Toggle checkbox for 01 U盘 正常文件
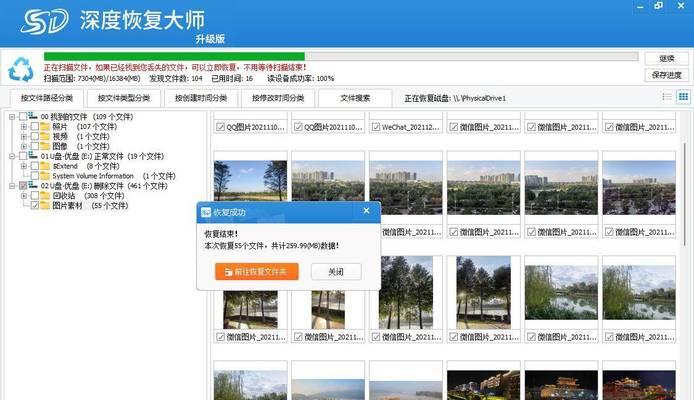 (x=23, y=156)
